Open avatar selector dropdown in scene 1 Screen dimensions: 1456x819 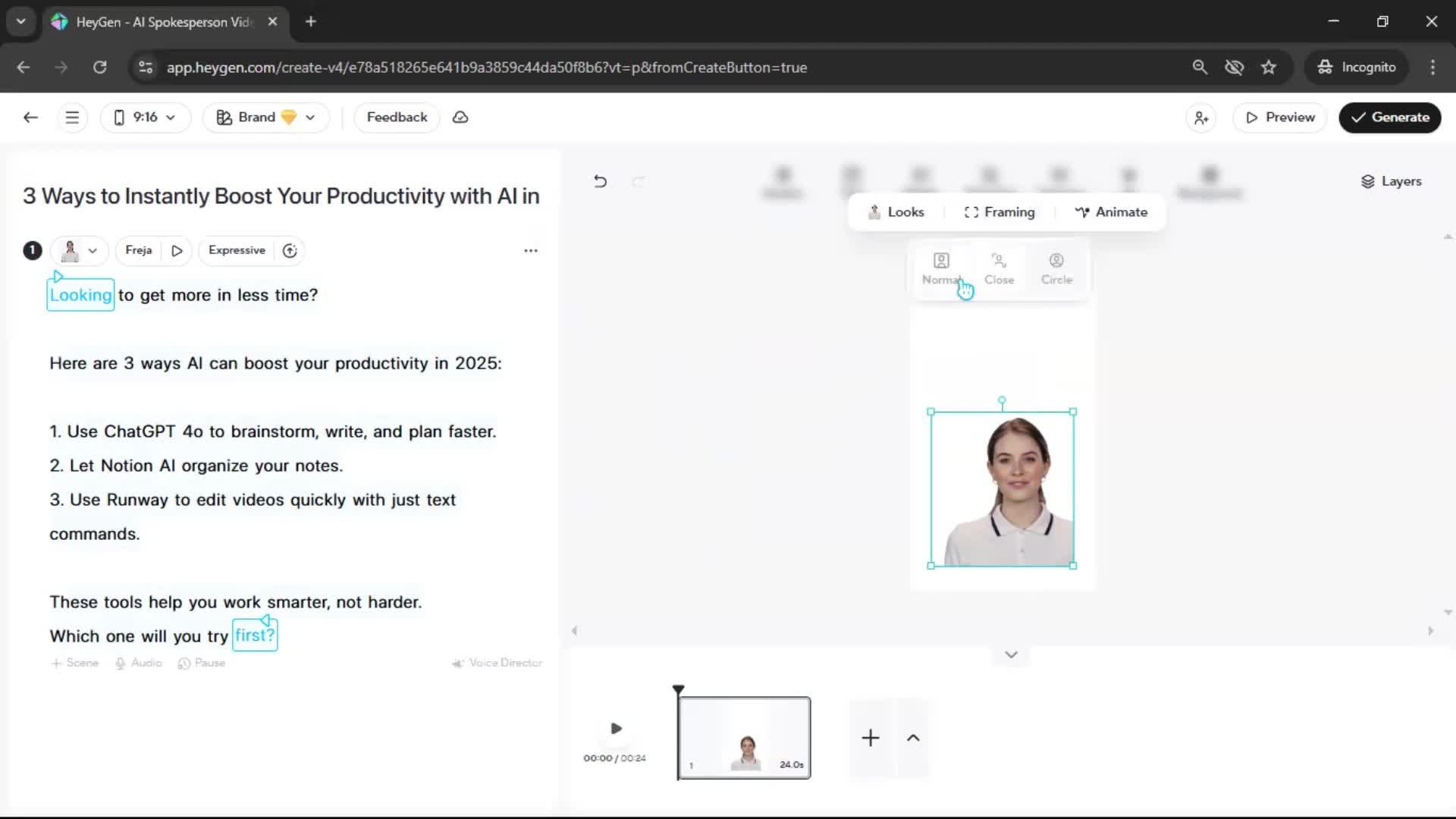click(80, 251)
